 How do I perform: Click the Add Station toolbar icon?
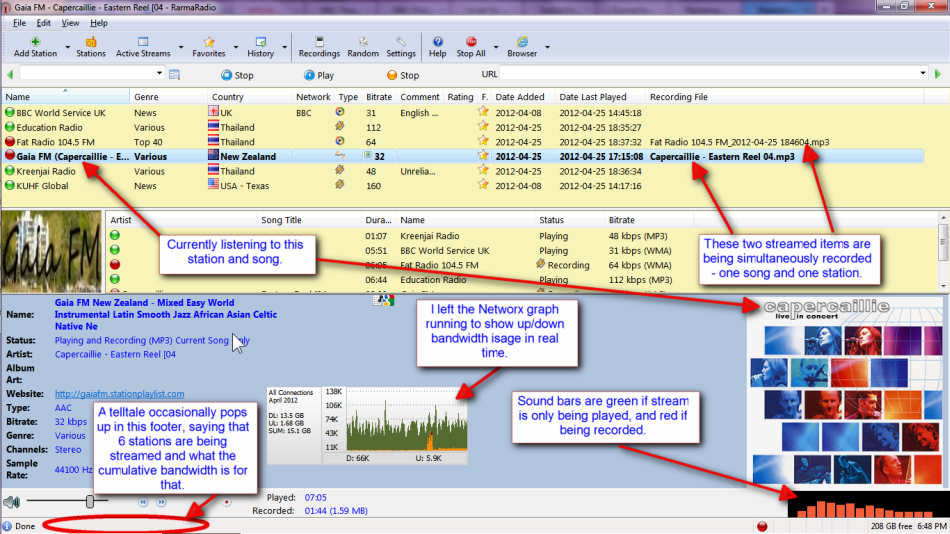[35, 47]
